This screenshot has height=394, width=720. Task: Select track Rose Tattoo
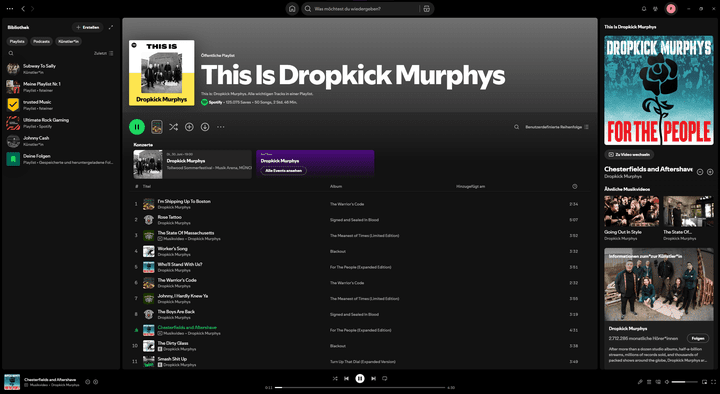coord(169,217)
